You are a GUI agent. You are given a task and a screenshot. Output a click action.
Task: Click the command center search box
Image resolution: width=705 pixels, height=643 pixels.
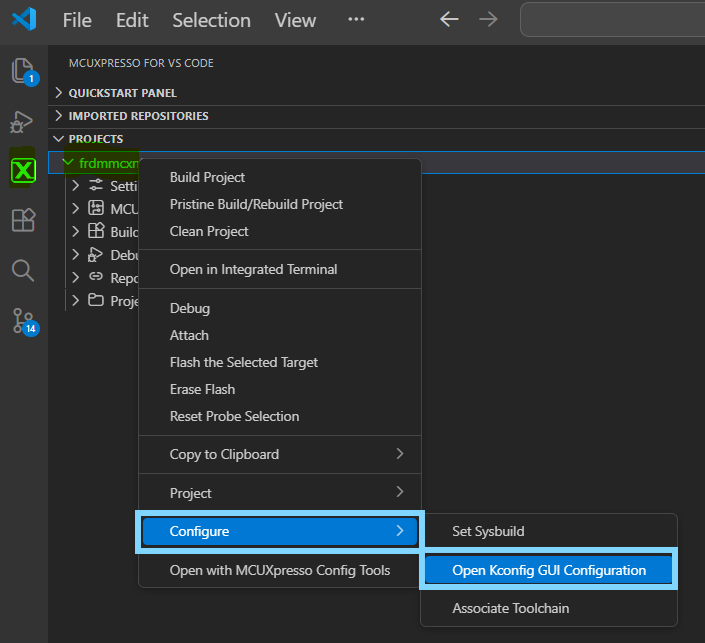click(x=612, y=20)
